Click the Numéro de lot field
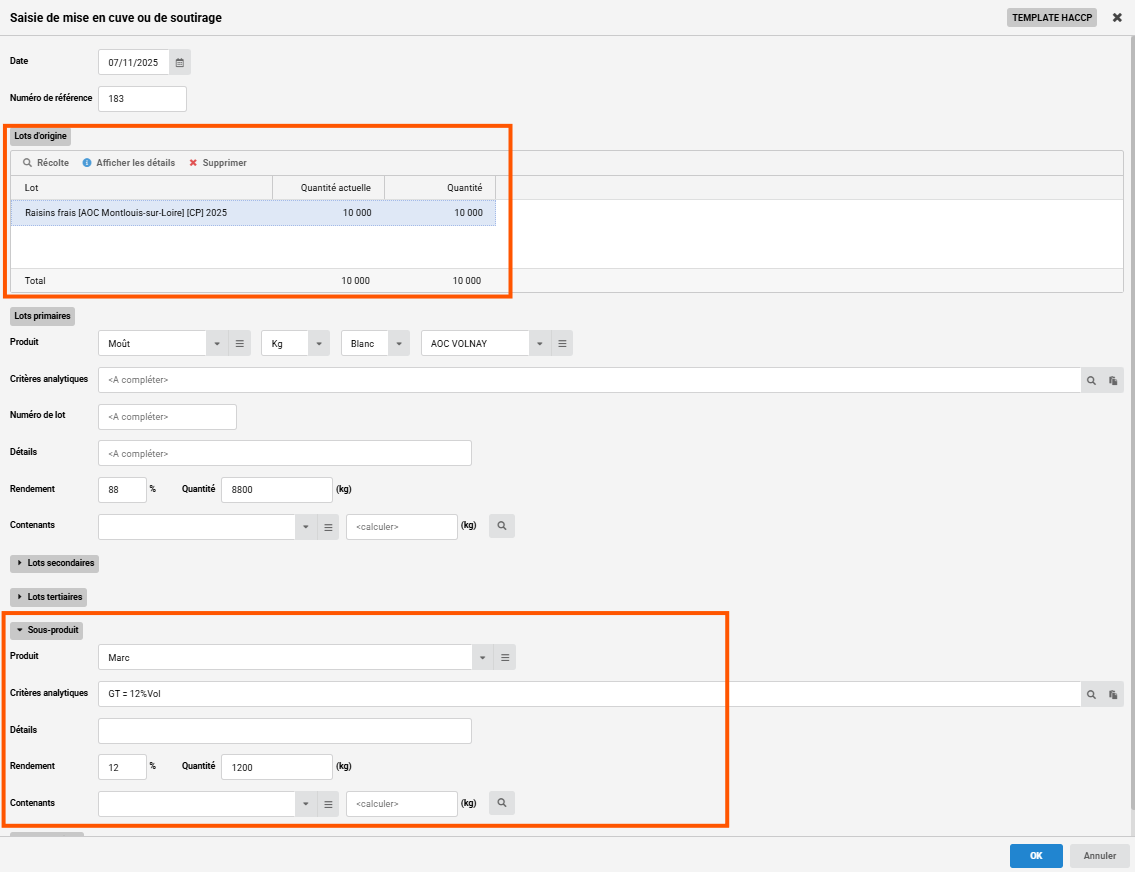This screenshot has height=872, width=1135. point(167,417)
